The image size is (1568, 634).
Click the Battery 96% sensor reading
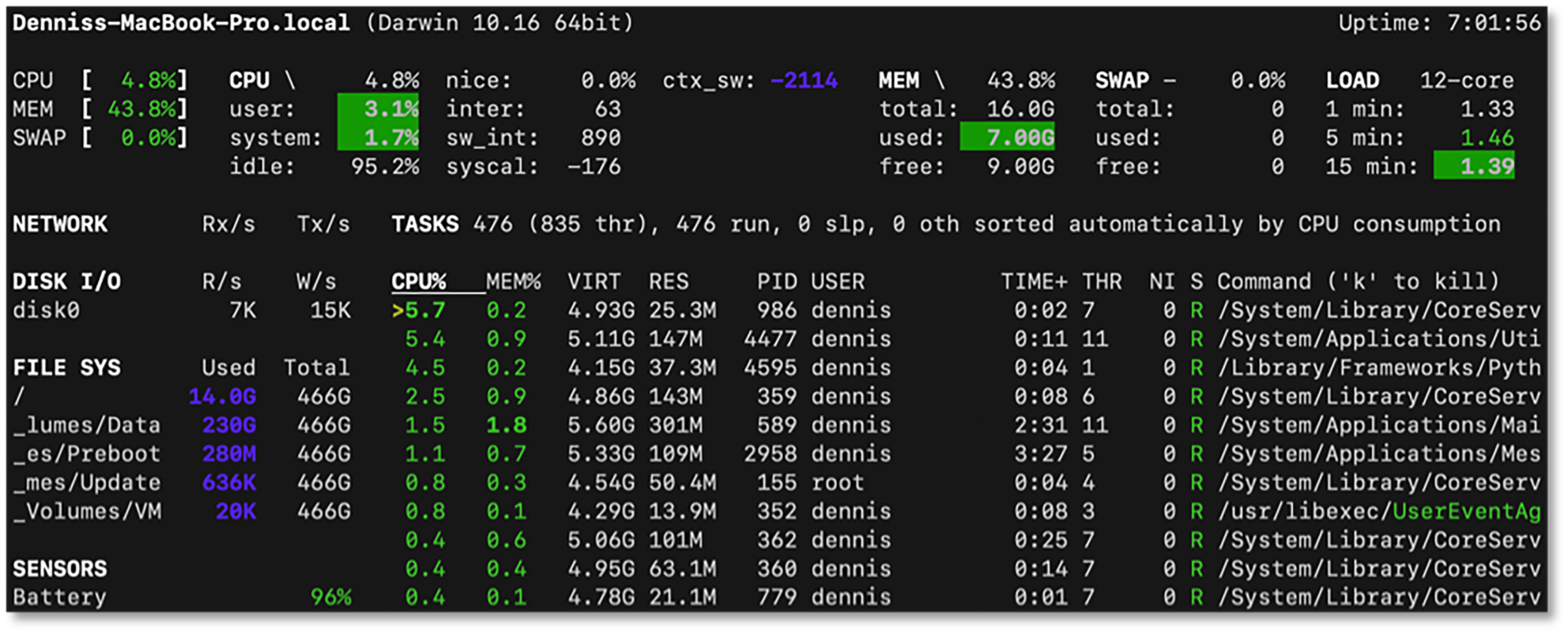point(330,598)
